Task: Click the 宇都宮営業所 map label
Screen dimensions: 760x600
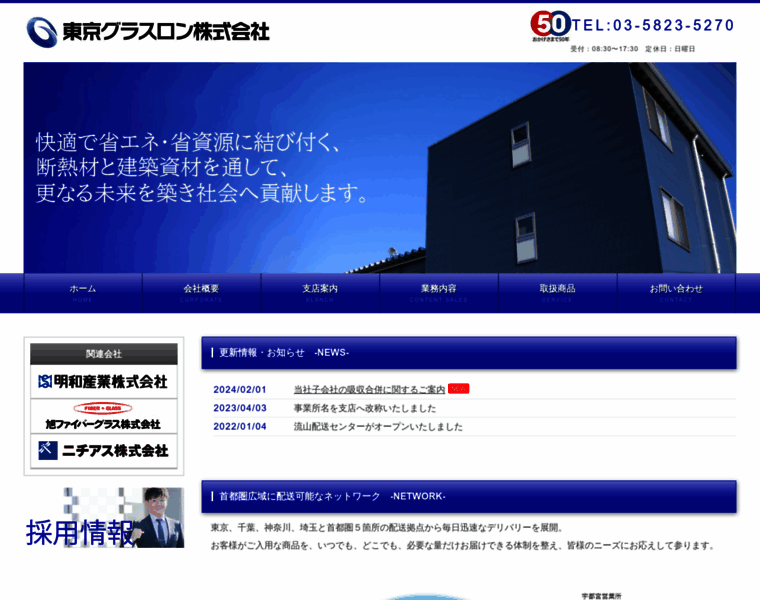Action: click(601, 596)
